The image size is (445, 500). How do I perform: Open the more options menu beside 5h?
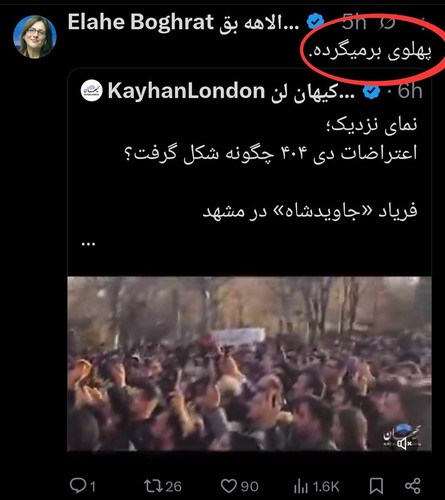pos(424,23)
